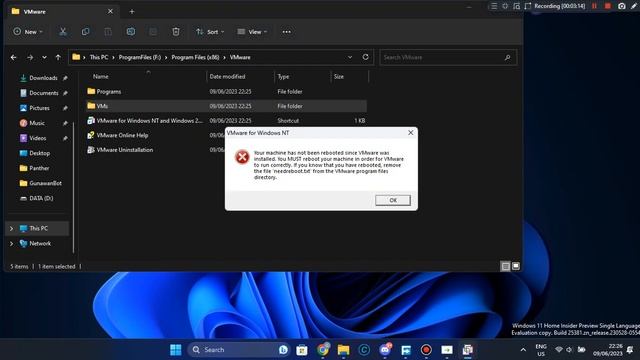The width and height of the screenshot is (640, 360).
Task: Open the recorder menu list icon
Action: (494, 6)
